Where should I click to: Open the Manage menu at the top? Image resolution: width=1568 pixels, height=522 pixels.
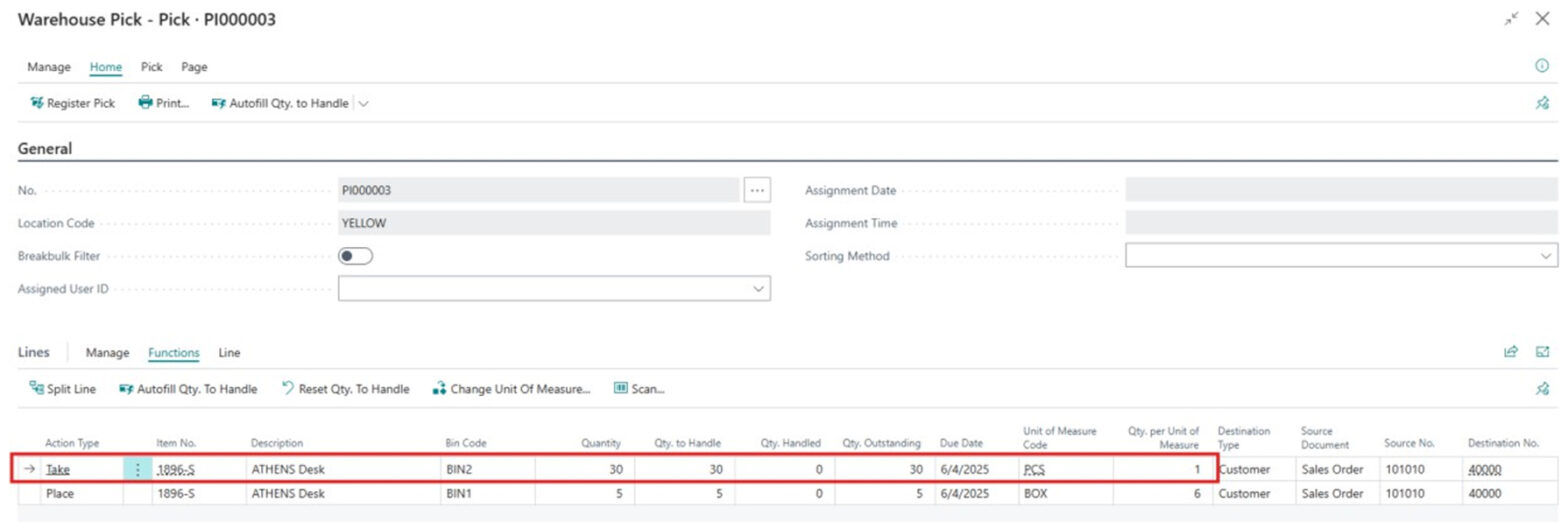(x=49, y=67)
